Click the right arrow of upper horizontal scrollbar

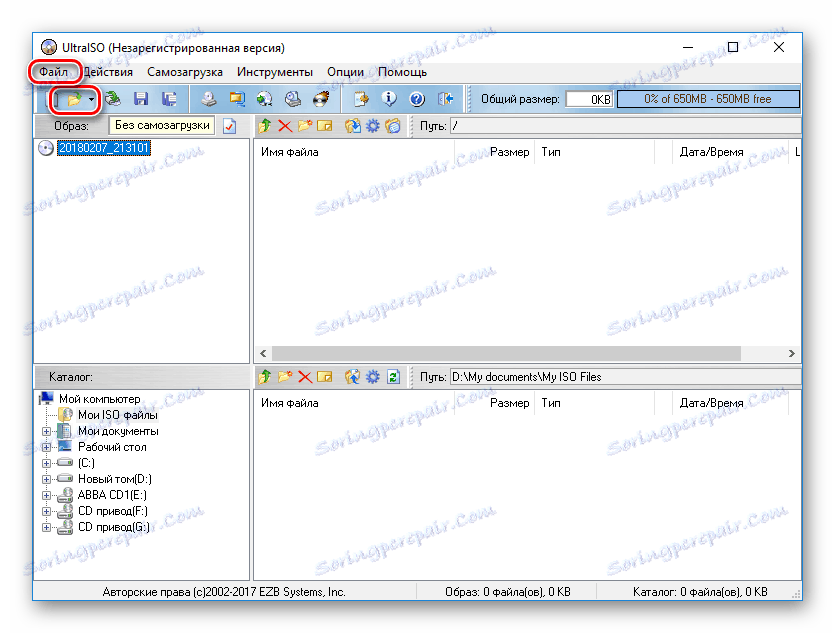point(791,354)
